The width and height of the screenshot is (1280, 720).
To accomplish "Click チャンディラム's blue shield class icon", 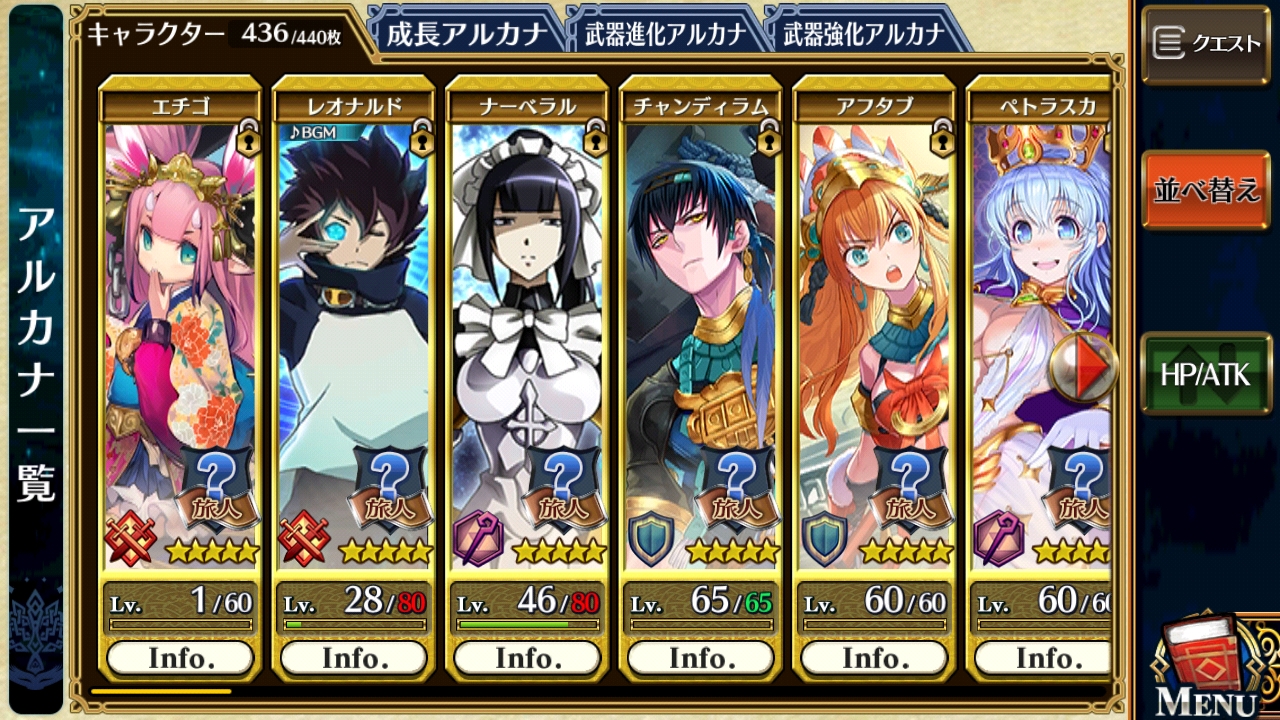I will coord(652,541).
